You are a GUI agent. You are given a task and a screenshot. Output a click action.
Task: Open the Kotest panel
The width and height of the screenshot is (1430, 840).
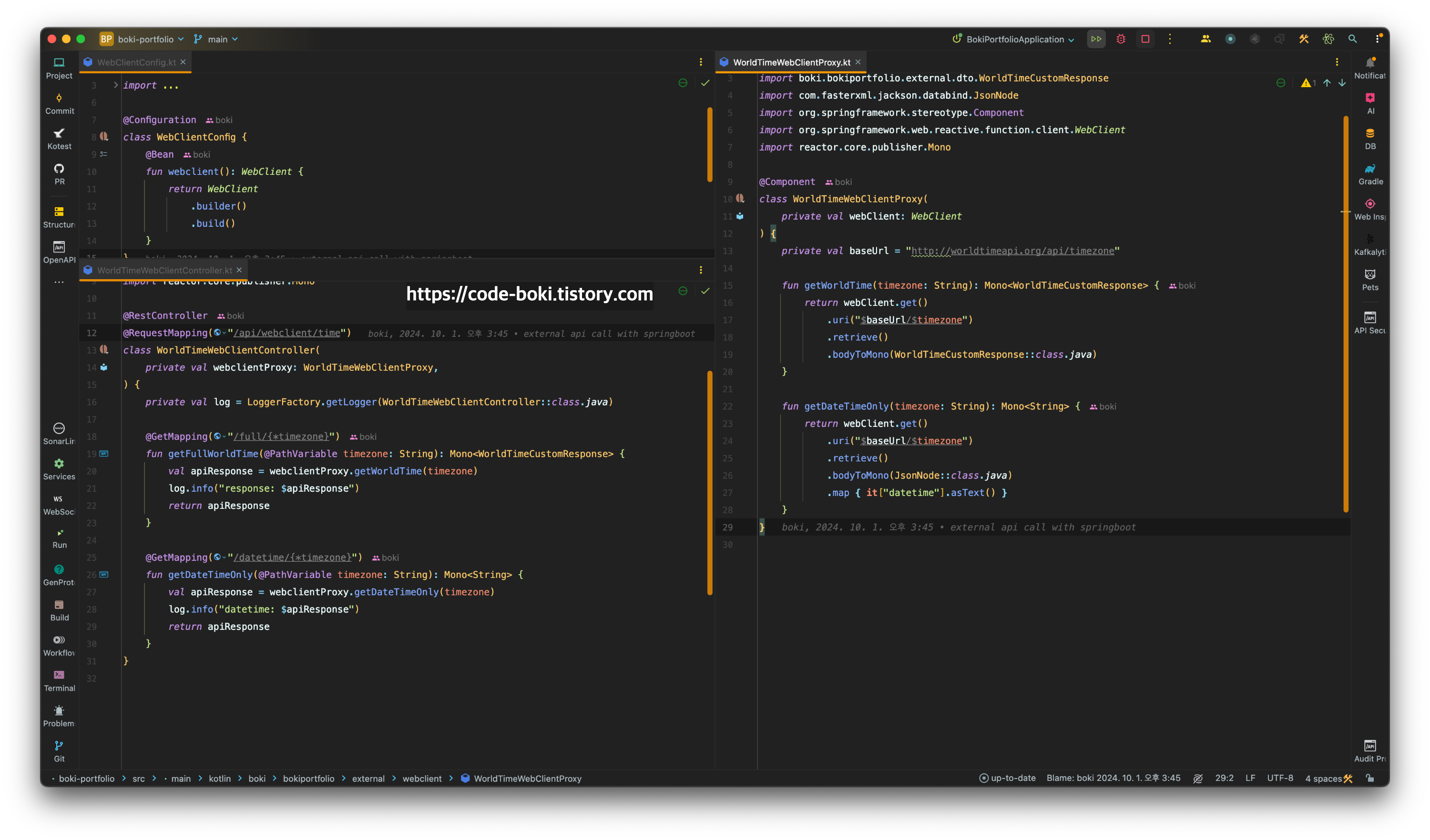coord(59,138)
